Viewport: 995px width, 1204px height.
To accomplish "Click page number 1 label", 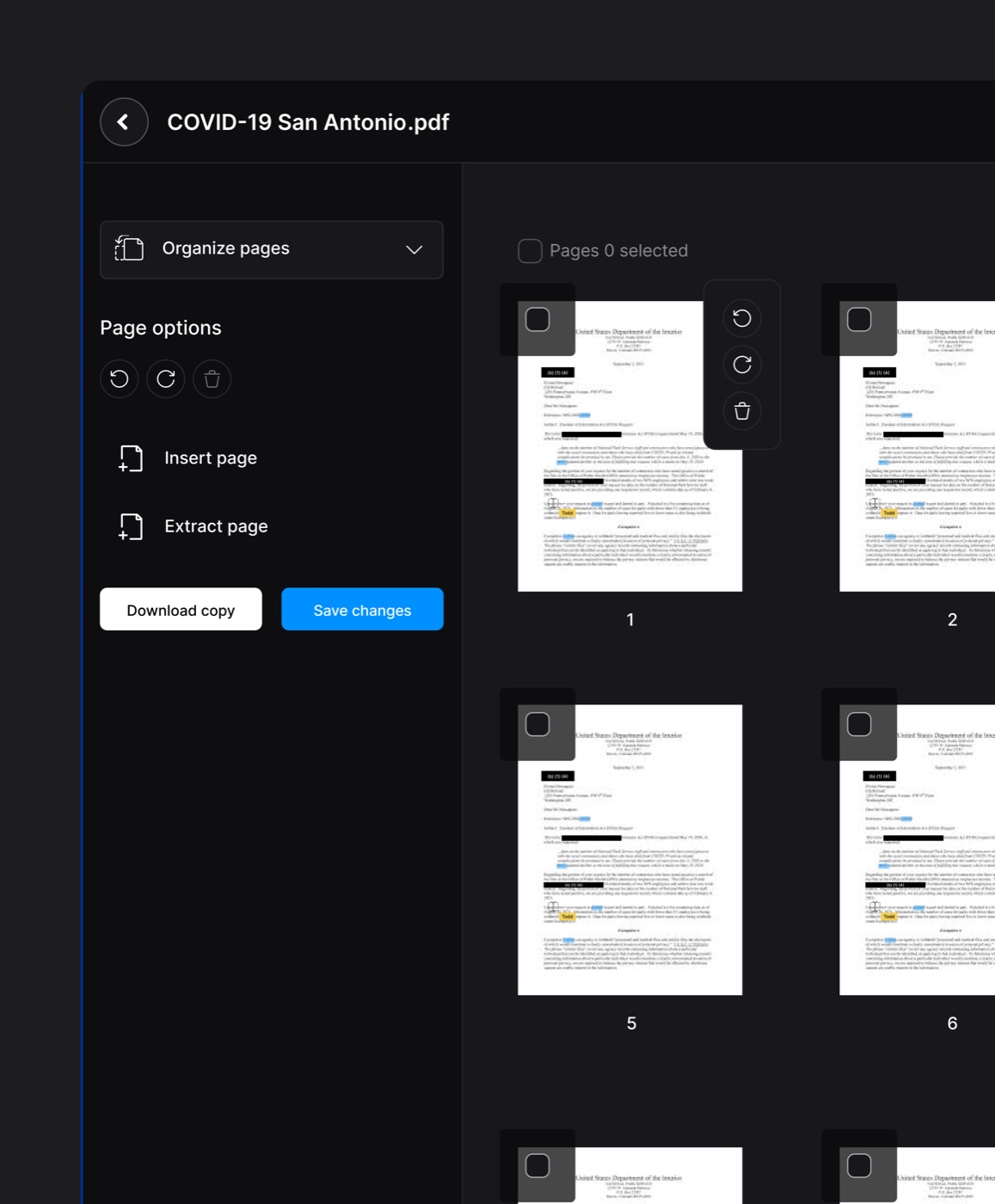I will (630, 620).
